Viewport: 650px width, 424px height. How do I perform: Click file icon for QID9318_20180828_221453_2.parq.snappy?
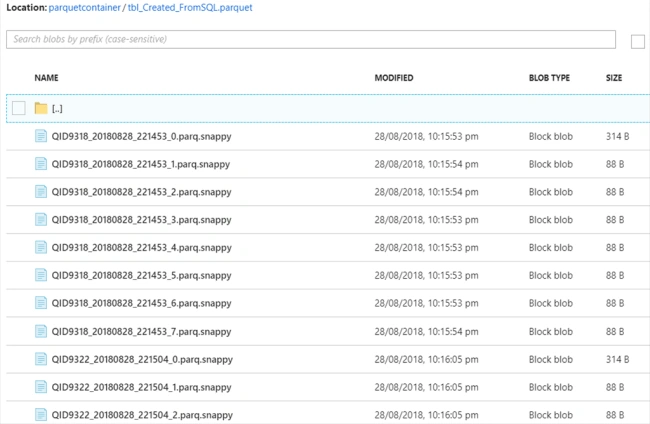(x=41, y=191)
